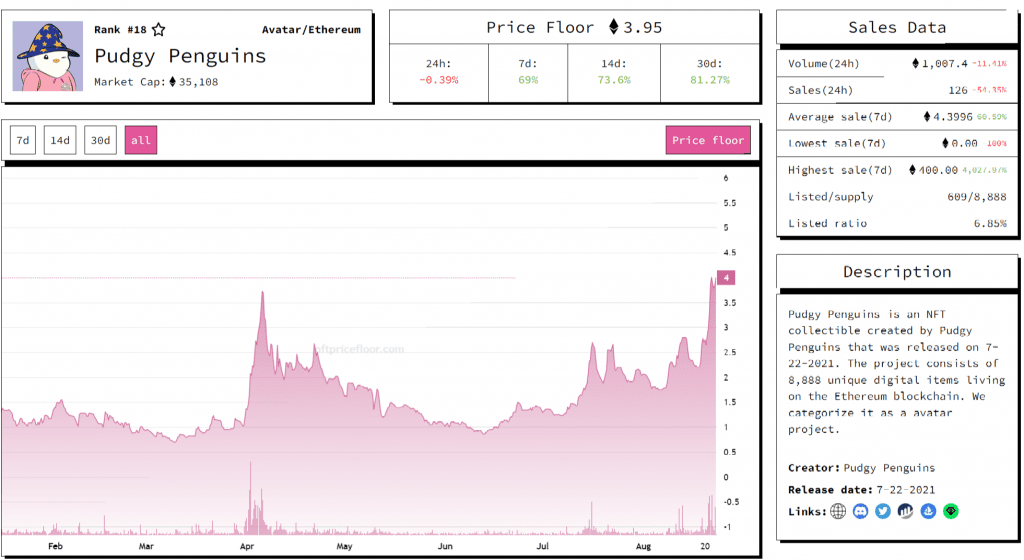The width and height of the screenshot is (1024, 560).
Task: Click the Avatar/Ethereum category label
Action: click(311, 29)
